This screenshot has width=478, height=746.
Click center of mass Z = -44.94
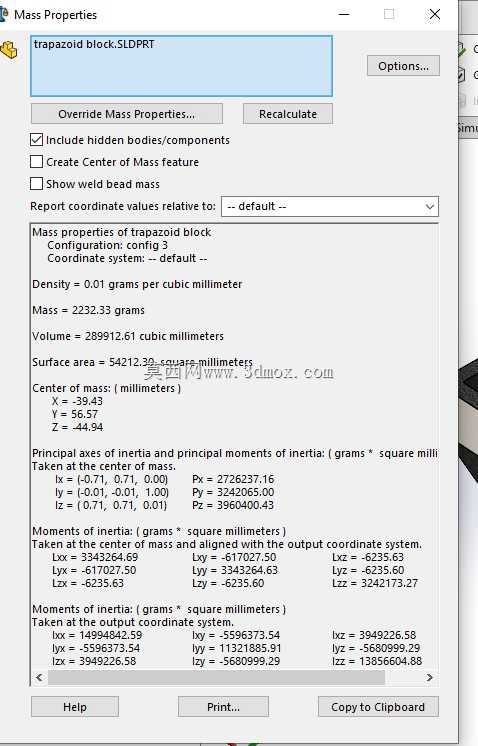click(x=77, y=427)
